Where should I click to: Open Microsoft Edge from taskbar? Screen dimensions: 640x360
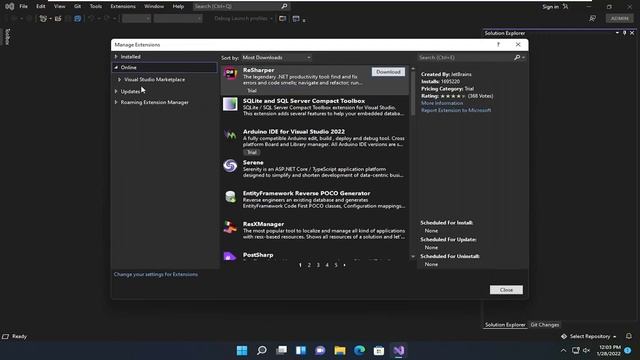click(x=359, y=350)
